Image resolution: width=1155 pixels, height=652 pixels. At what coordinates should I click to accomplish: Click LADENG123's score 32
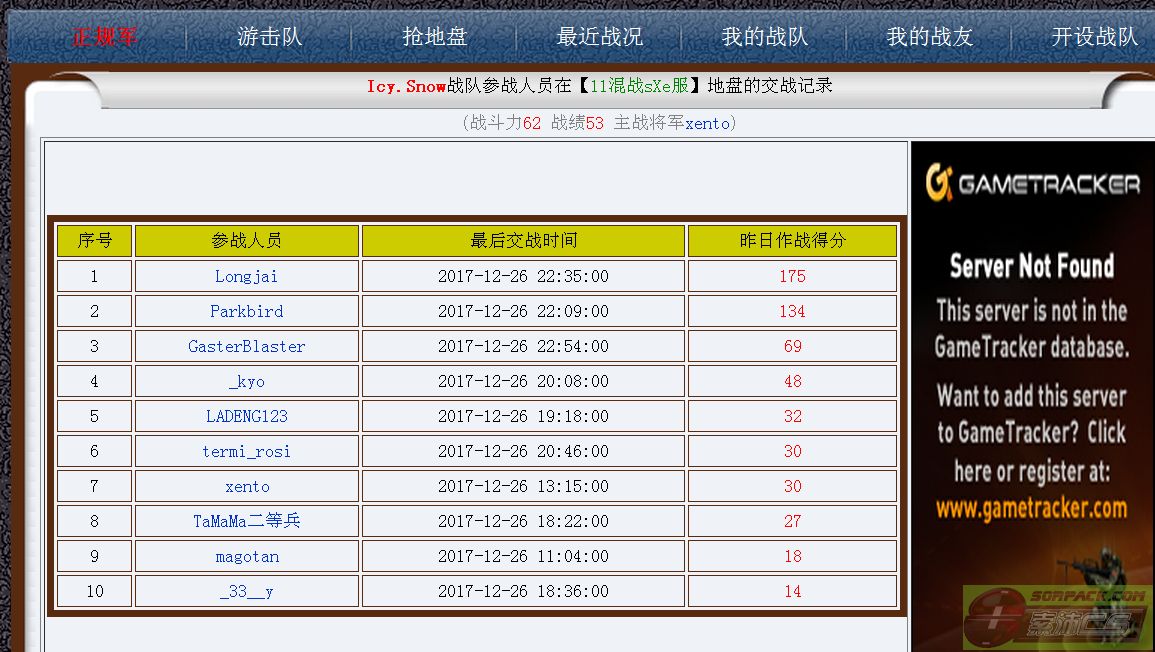(x=793, y=416)
